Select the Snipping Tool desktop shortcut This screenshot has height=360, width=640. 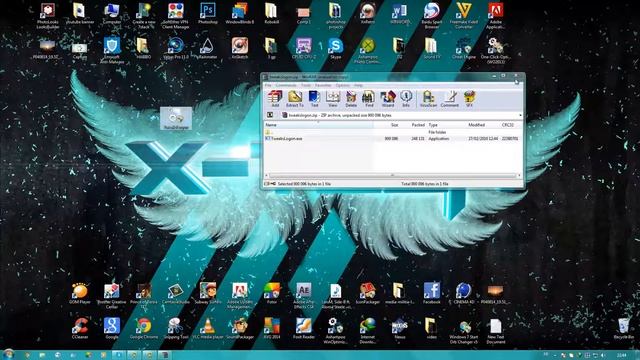click(x=176, y=329)
